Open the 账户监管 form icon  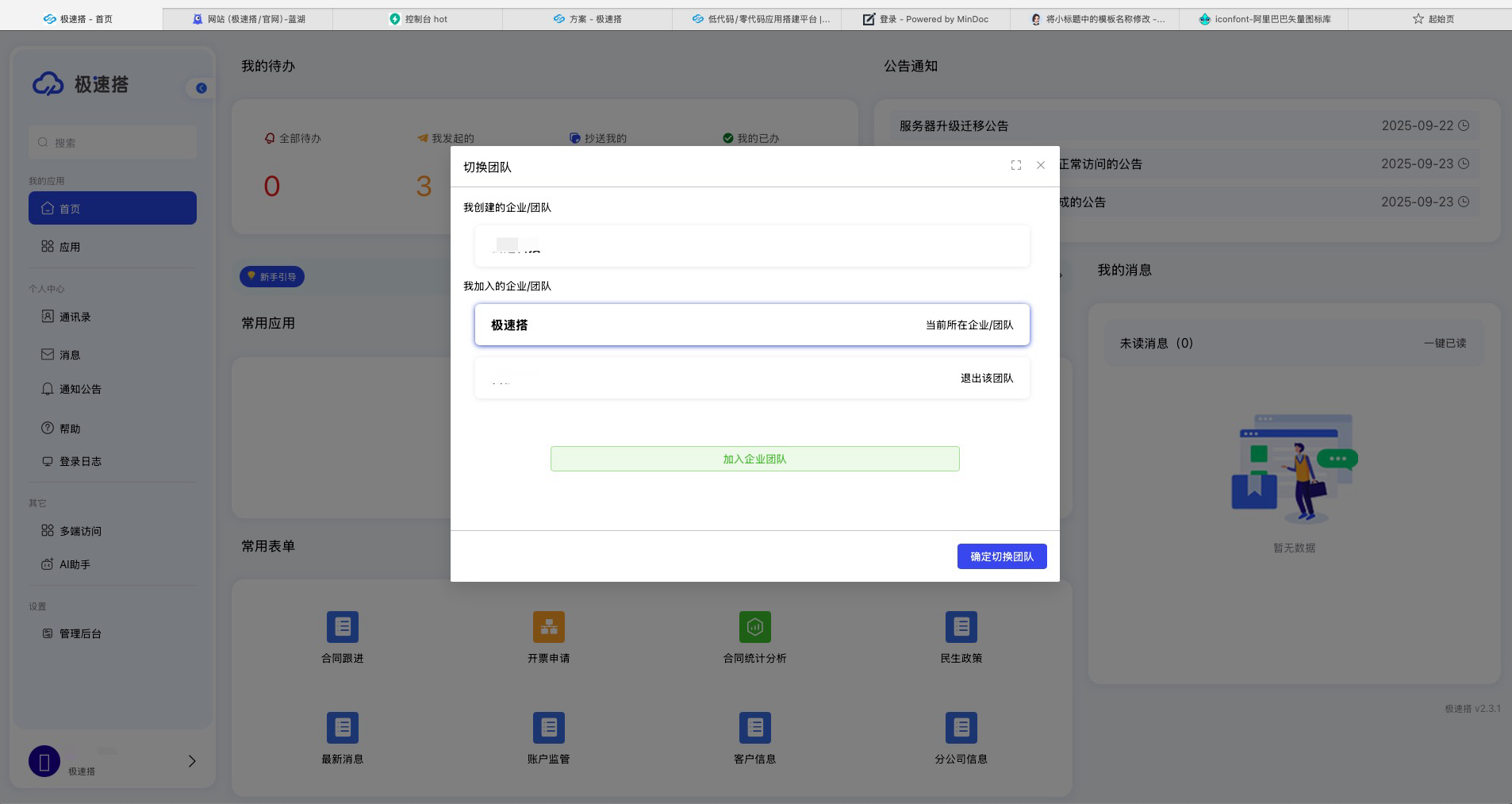coord(549,728)
